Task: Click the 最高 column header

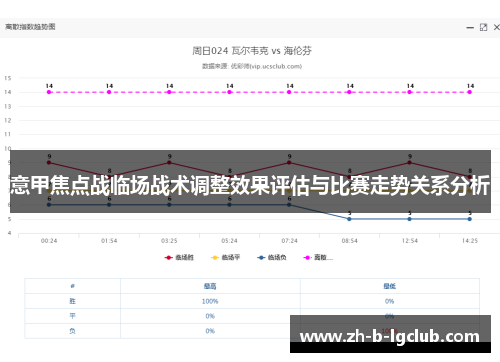Action: pos(210,286)
